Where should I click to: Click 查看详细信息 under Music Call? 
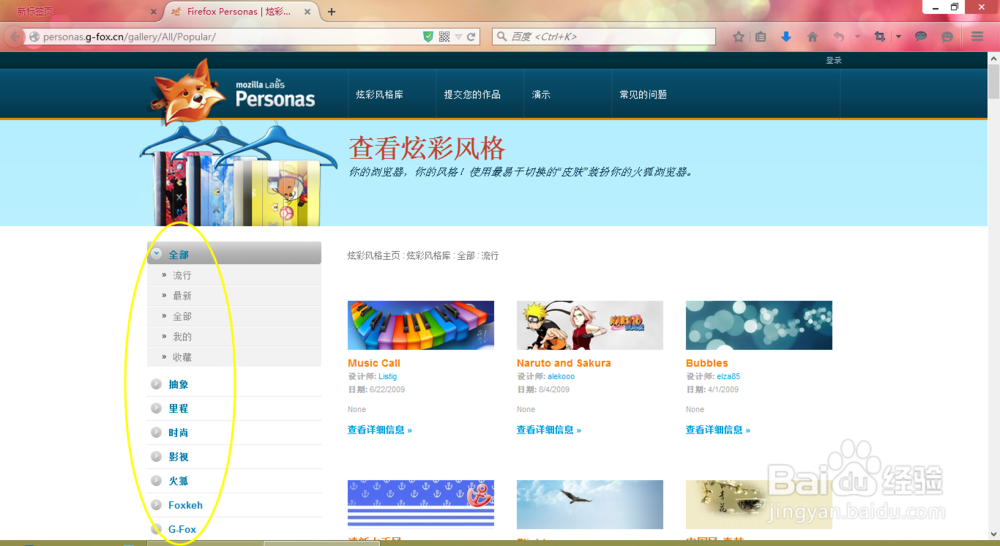coord(379,430)
